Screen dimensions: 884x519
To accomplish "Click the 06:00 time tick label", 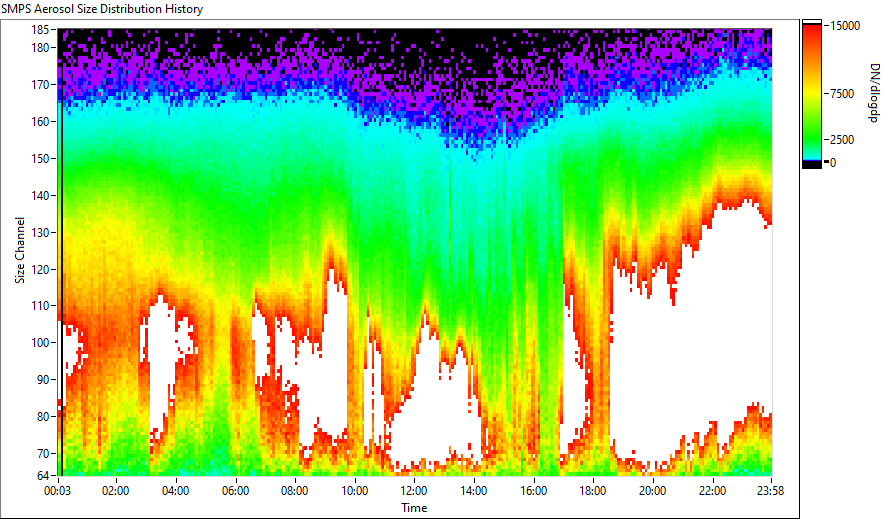I will point(235,491).
